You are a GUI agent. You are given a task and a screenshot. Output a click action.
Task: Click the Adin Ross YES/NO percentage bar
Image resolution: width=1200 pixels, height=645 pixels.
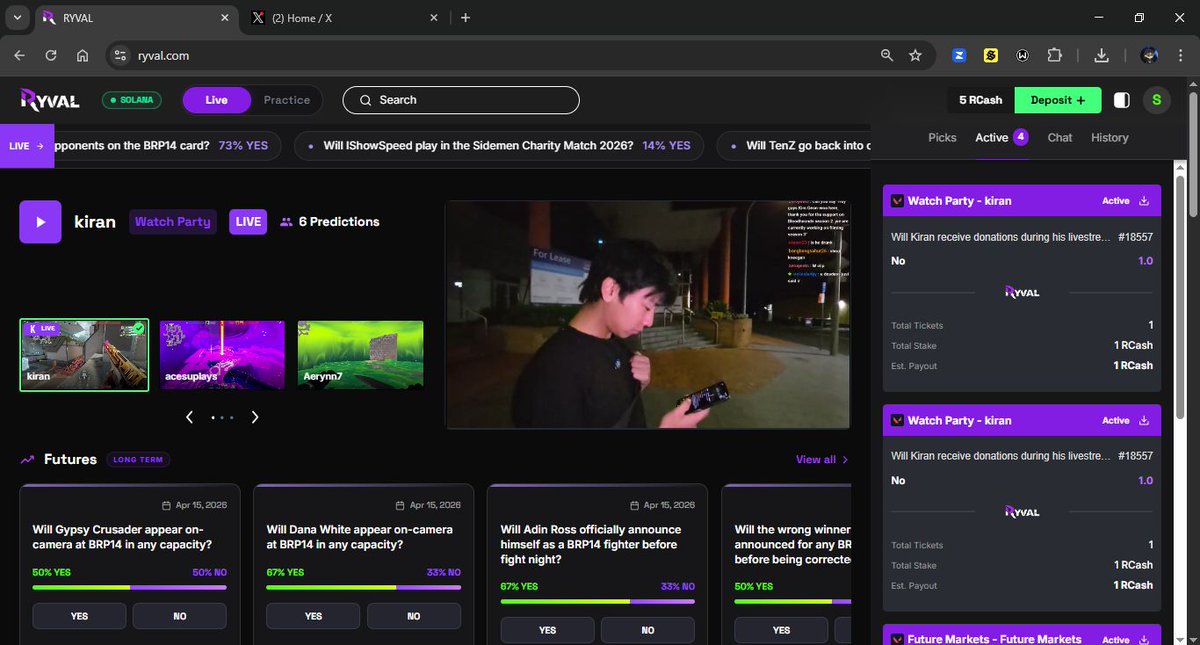(598, 601)
